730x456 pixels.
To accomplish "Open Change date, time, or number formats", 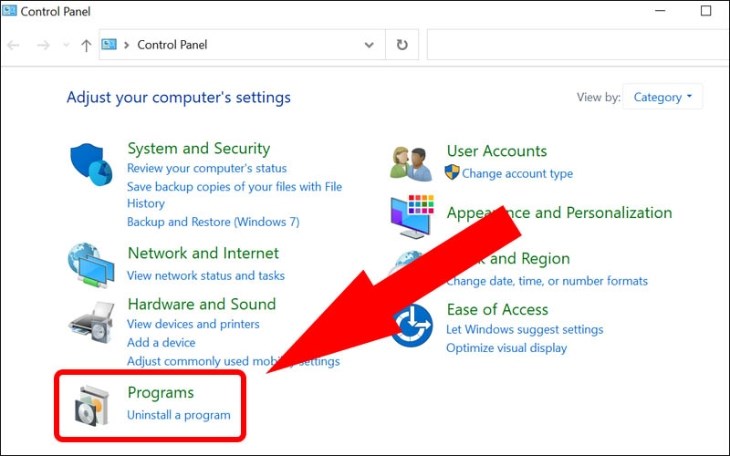I will [x=547, y=281].
